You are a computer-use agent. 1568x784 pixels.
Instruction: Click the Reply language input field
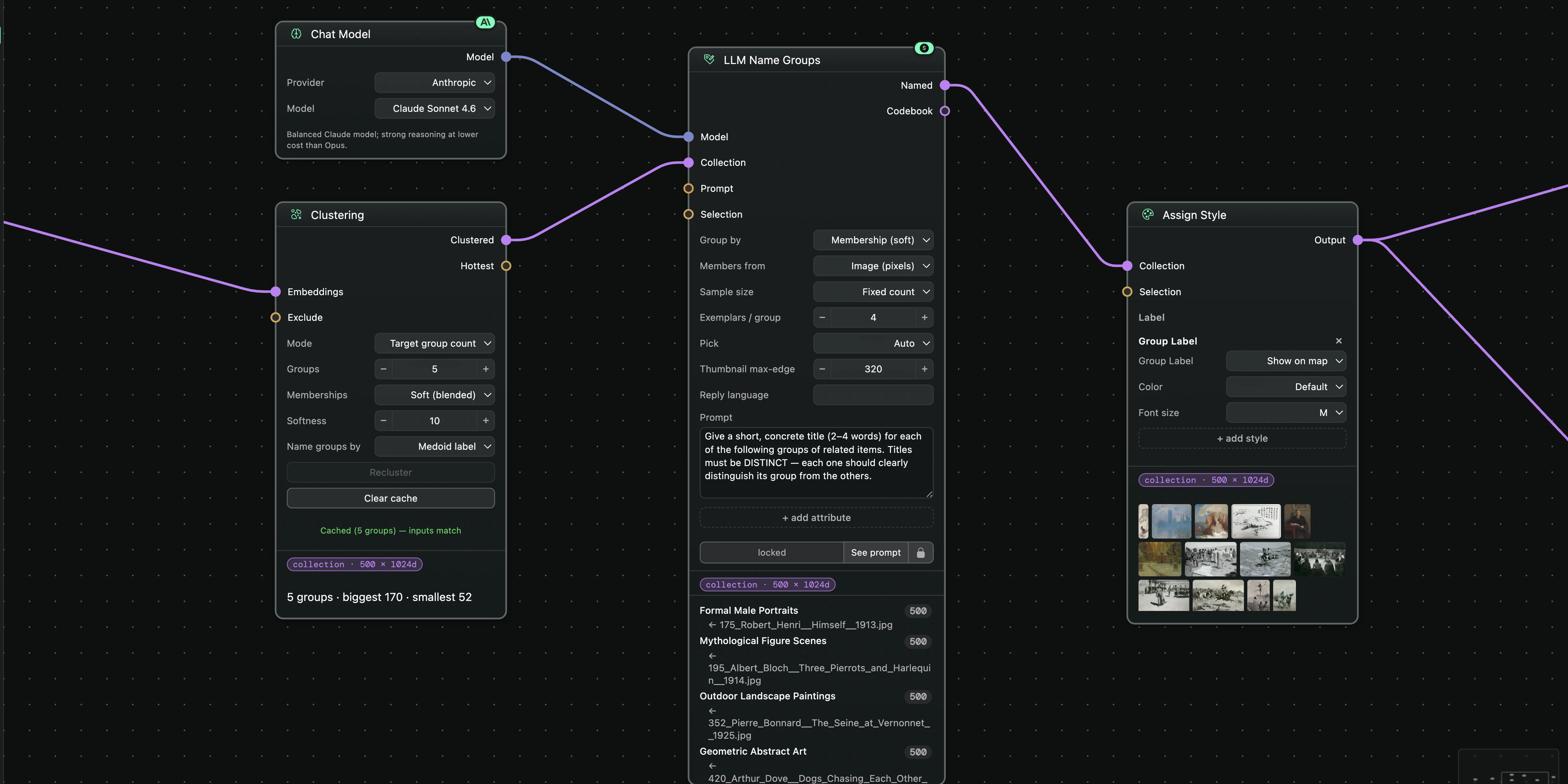point(873,395)
